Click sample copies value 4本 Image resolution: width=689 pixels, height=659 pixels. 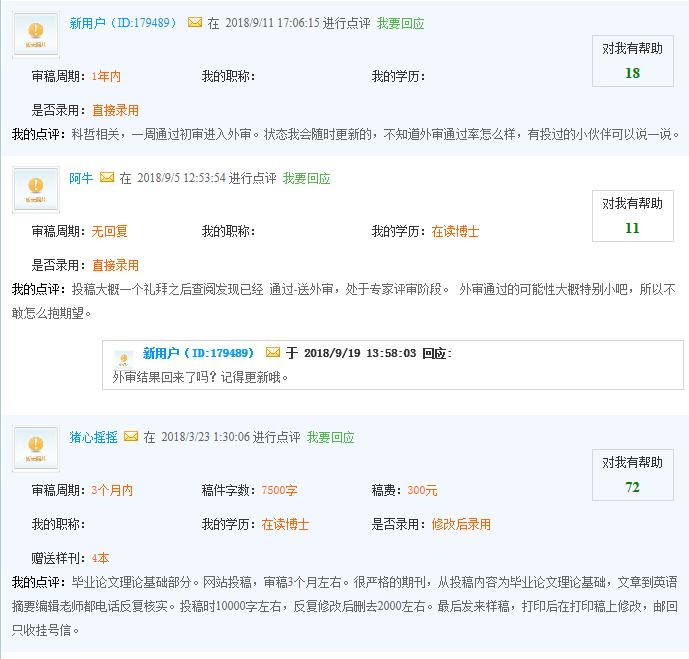100,558
